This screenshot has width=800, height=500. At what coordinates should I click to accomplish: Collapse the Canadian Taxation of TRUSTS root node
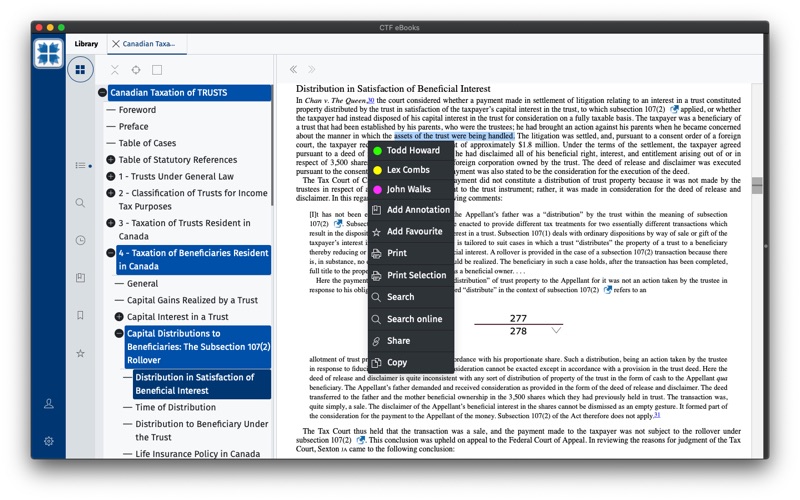pyautogui.click(x=102, y=93)
